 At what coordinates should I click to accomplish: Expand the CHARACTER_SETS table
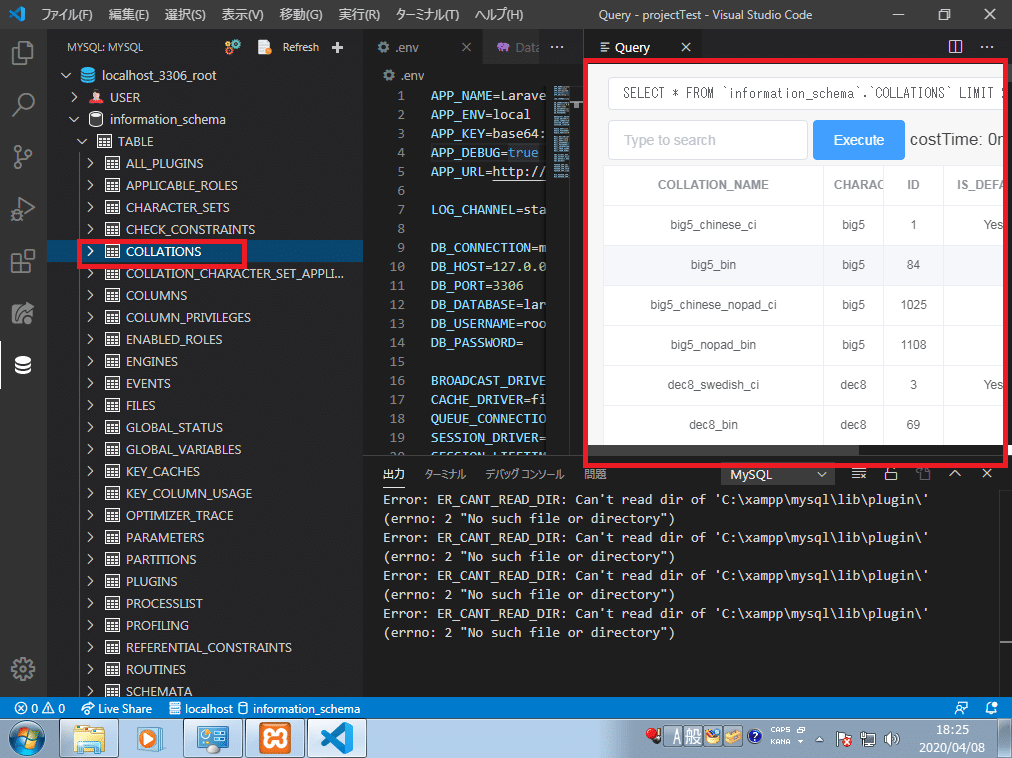[x=90, y=207]
